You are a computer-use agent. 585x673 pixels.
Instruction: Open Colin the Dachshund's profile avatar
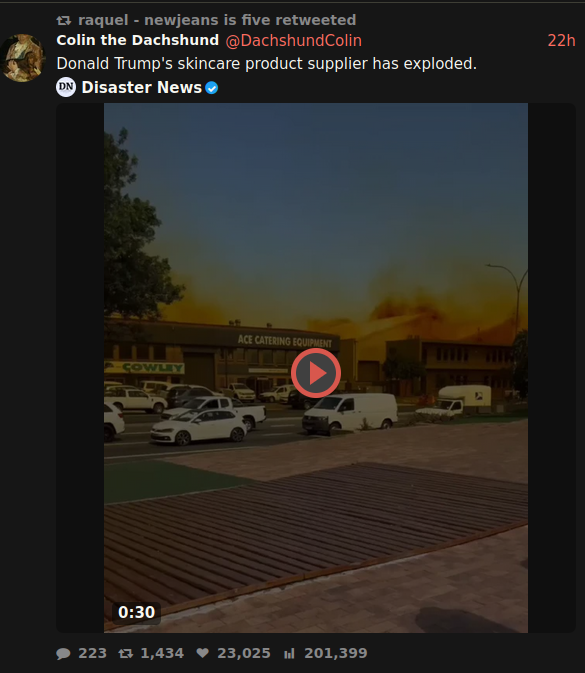pos(22,58)
